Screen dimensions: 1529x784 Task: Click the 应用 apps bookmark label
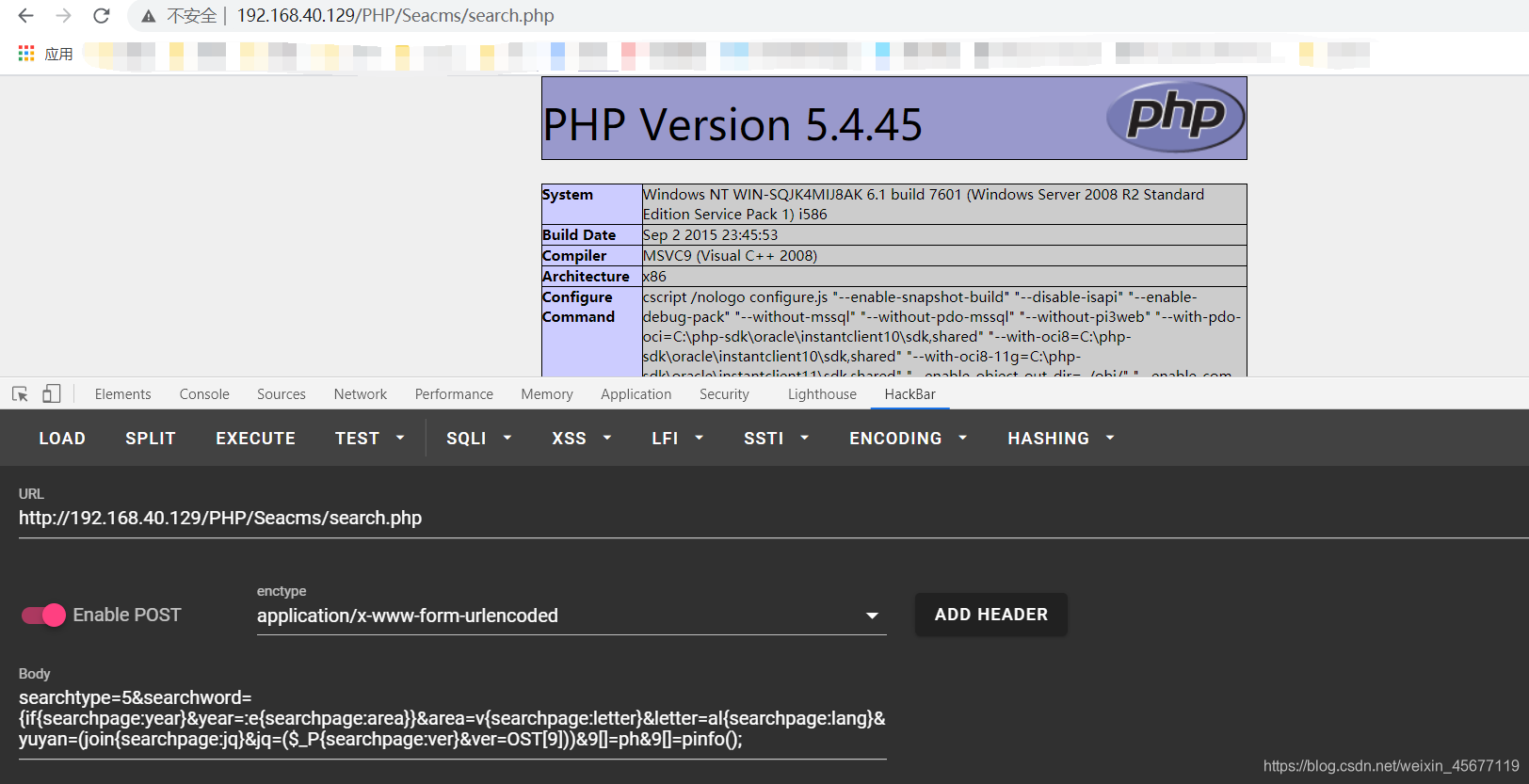58,54
